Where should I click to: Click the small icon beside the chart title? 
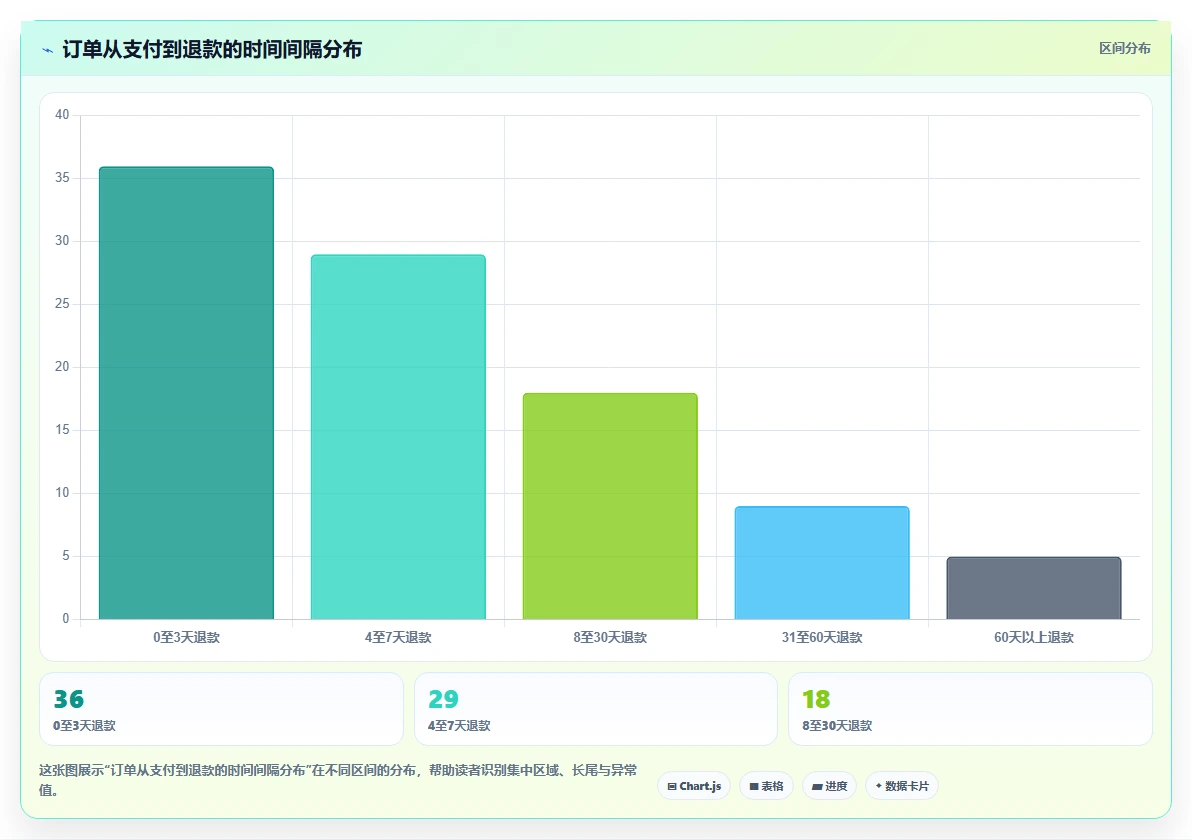tap(47, 50)
